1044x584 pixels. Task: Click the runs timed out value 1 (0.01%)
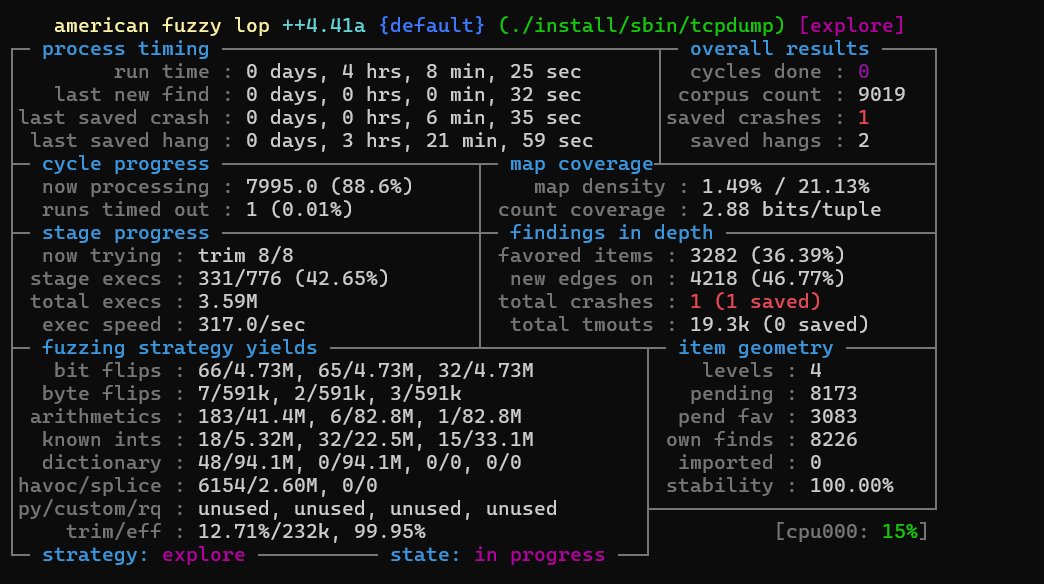(300, 210)
